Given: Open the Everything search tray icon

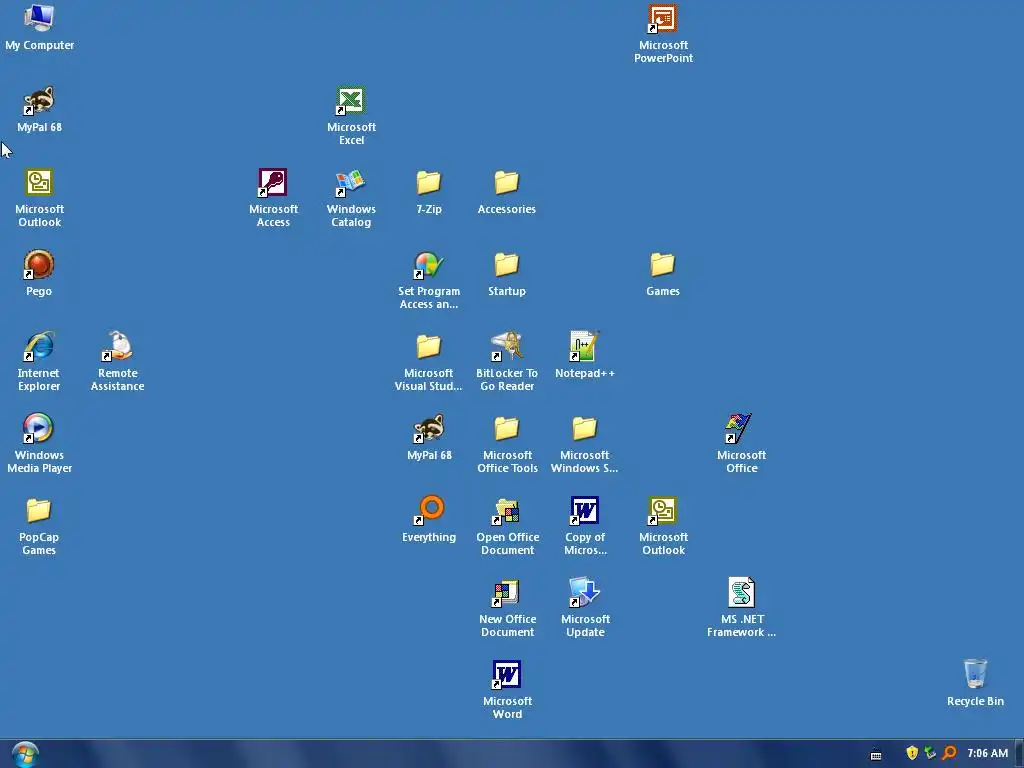Looking at the screenshot, I should pos(949,753).
